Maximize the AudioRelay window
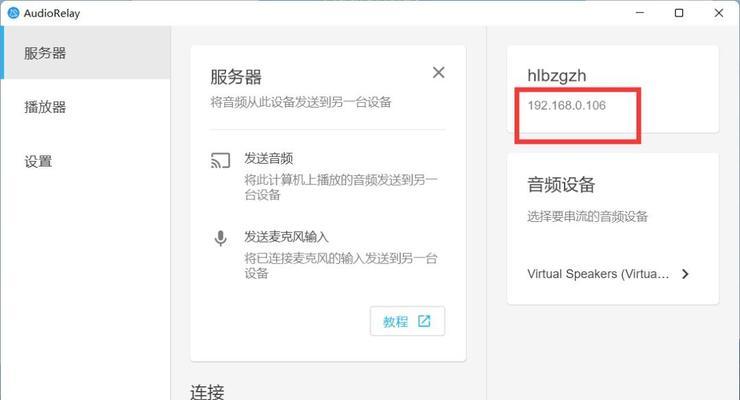The image size is (740, 400). (x=679, y=13)
